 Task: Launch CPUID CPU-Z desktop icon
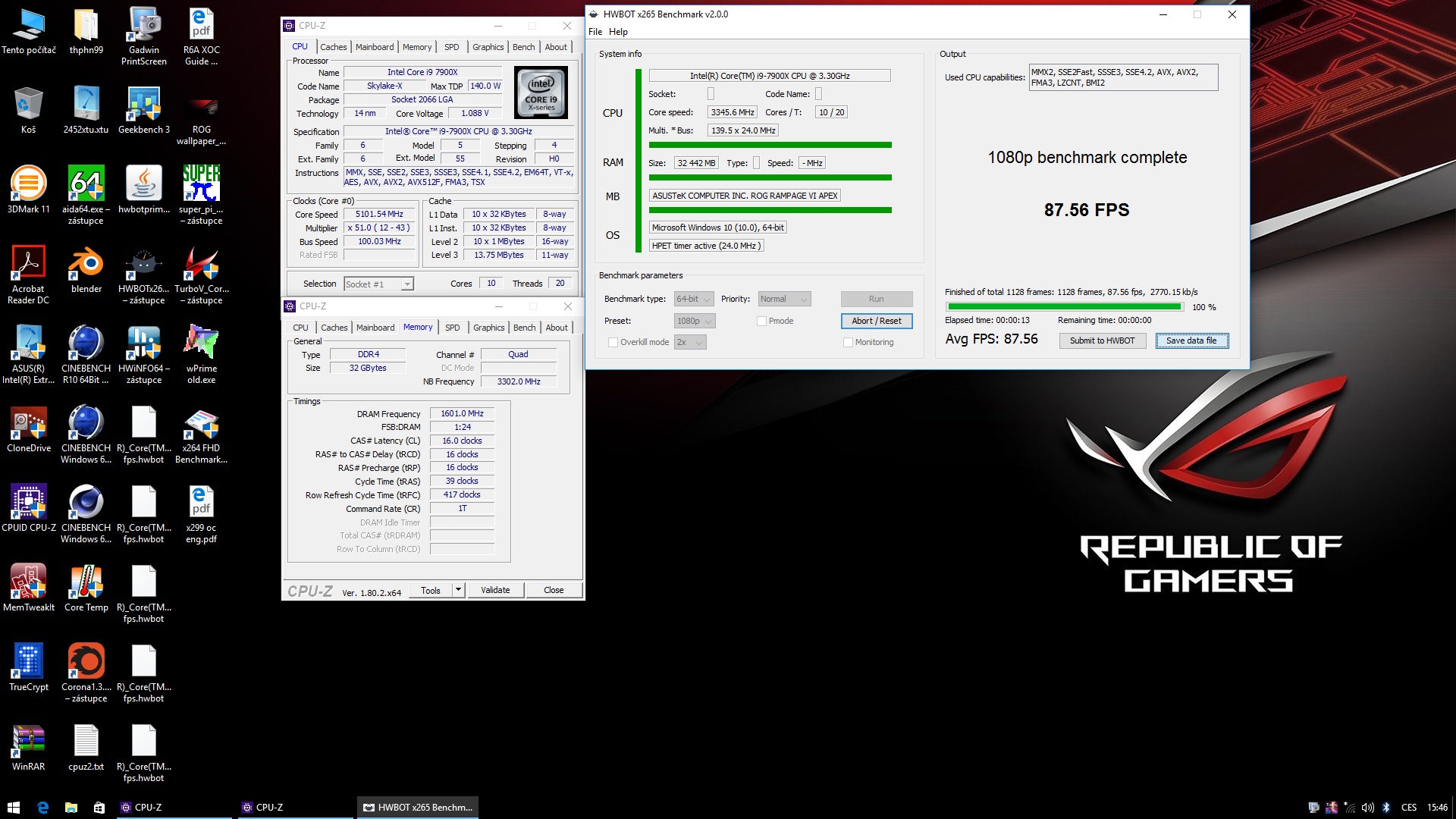pos(28,508)
